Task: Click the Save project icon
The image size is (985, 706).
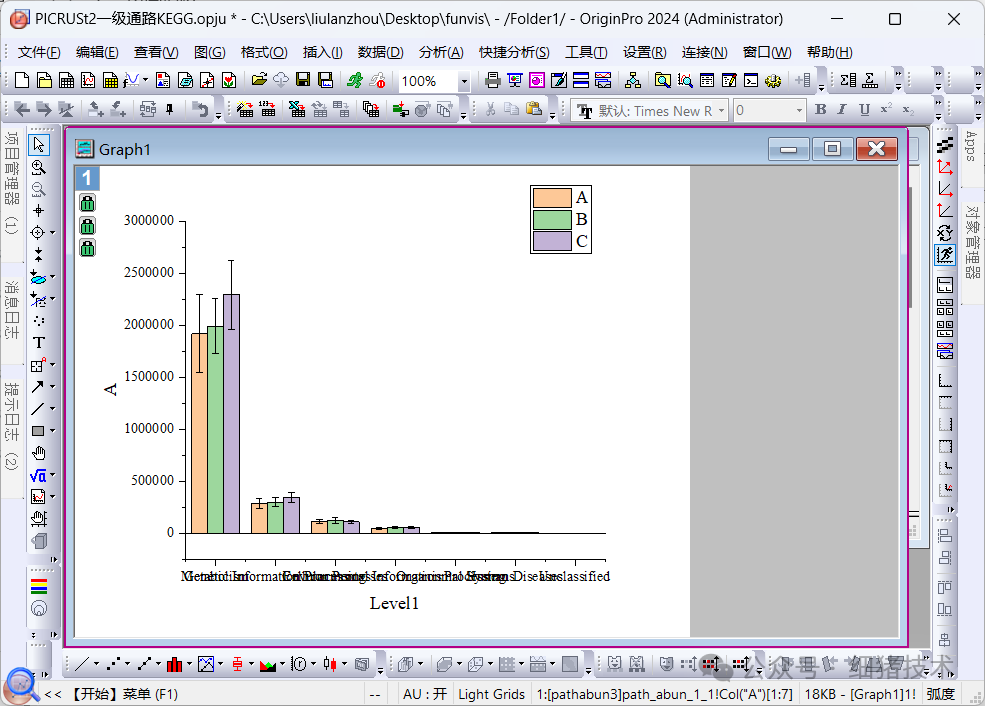Action: click(303, 80)
